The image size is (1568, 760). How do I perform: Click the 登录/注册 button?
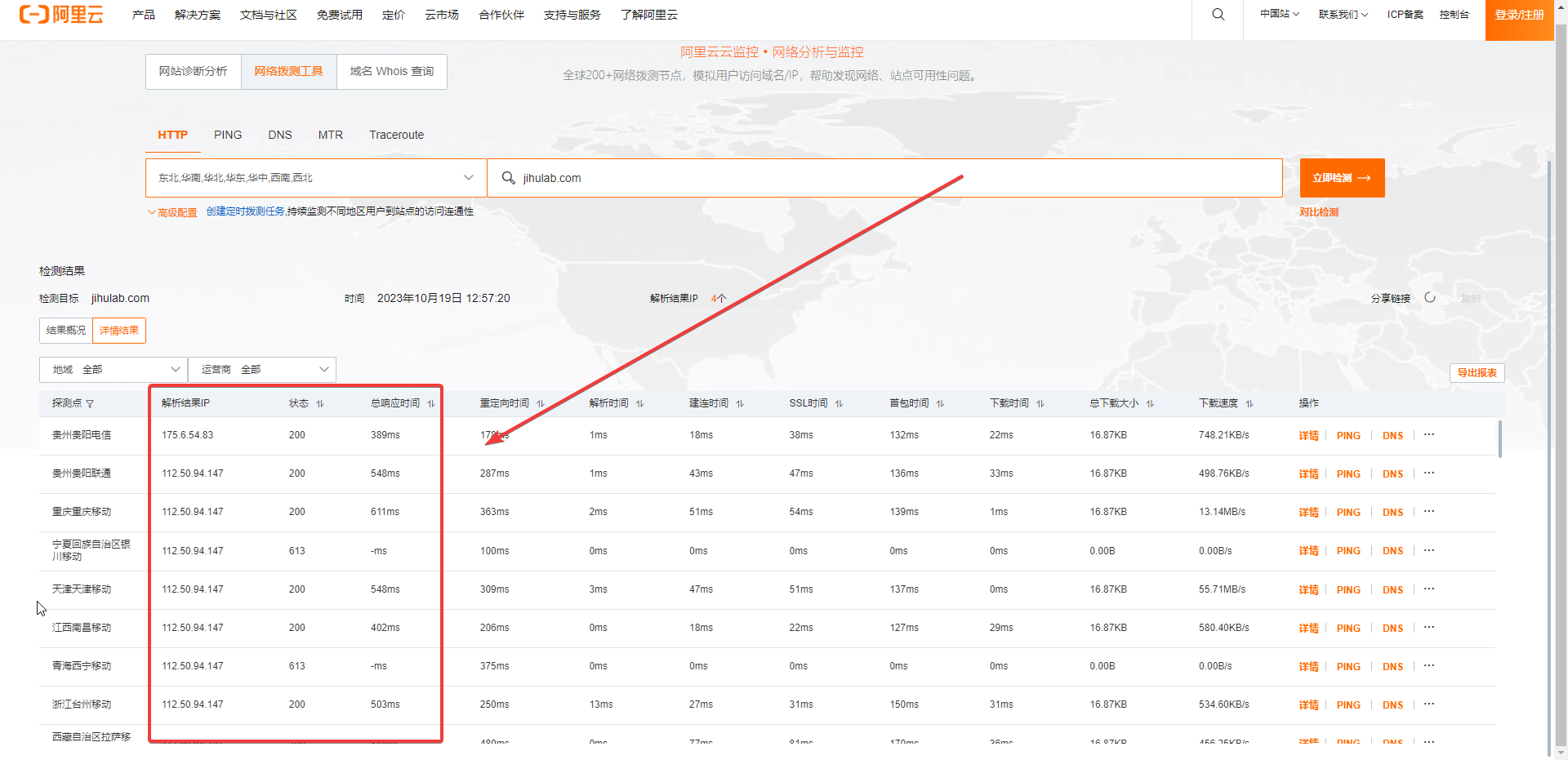pos(1520,20)
